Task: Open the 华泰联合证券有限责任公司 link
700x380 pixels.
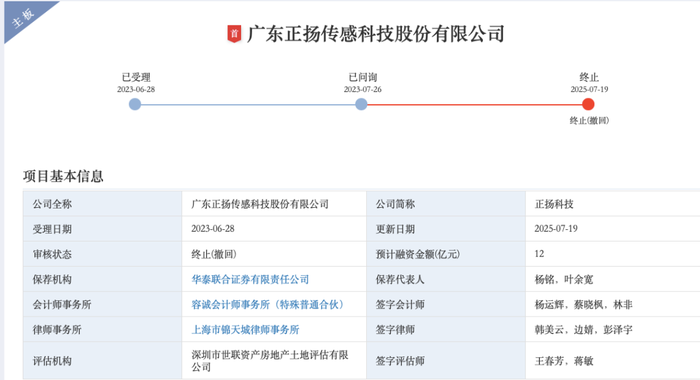Action: pos(250,280)
